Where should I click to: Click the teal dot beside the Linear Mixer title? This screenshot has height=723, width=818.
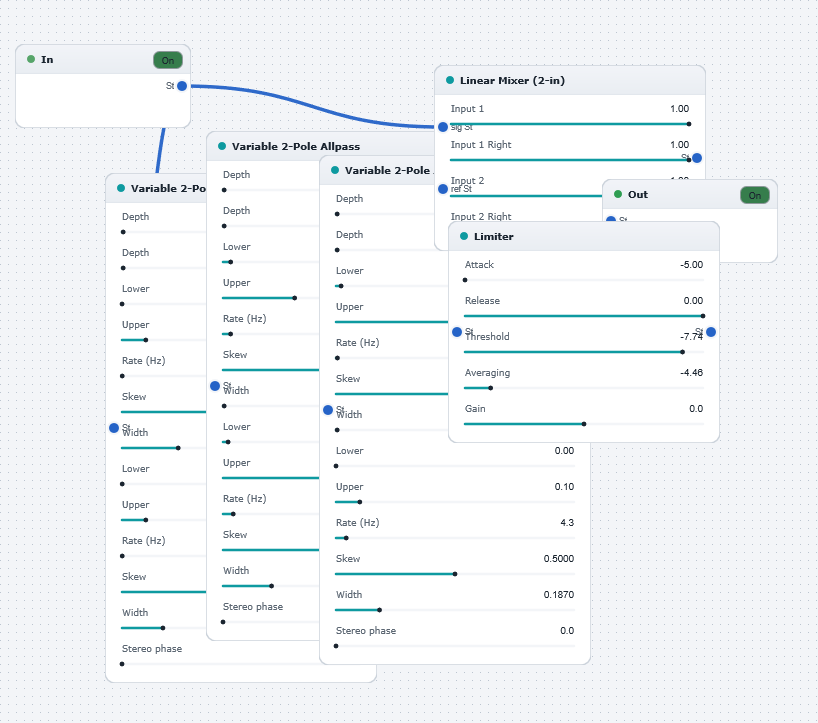pos(450,80)
